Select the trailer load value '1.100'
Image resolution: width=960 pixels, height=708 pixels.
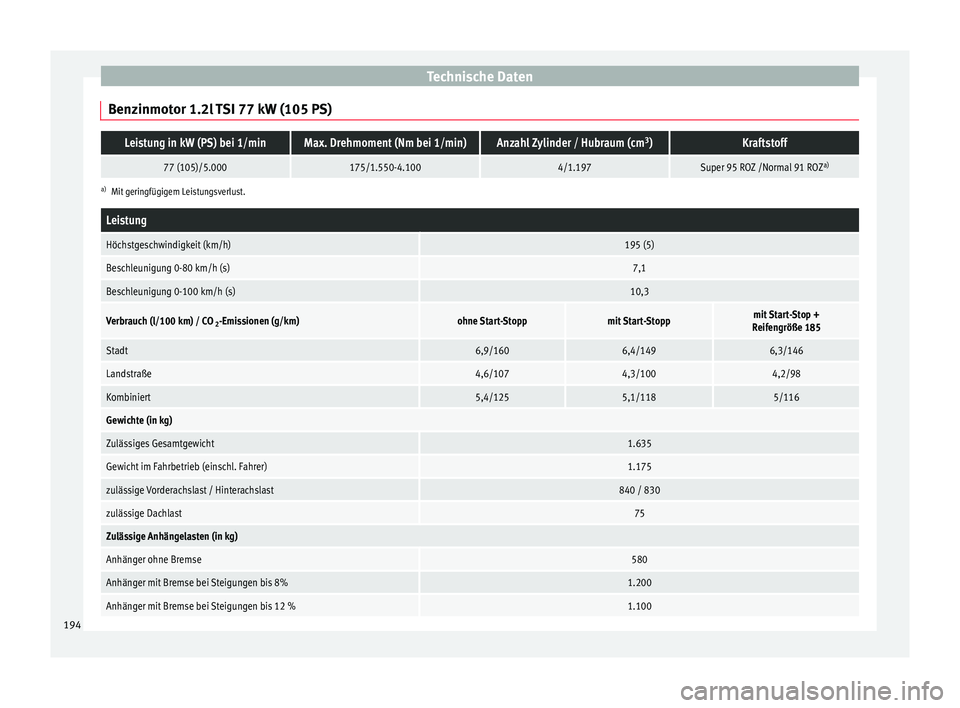639,606
